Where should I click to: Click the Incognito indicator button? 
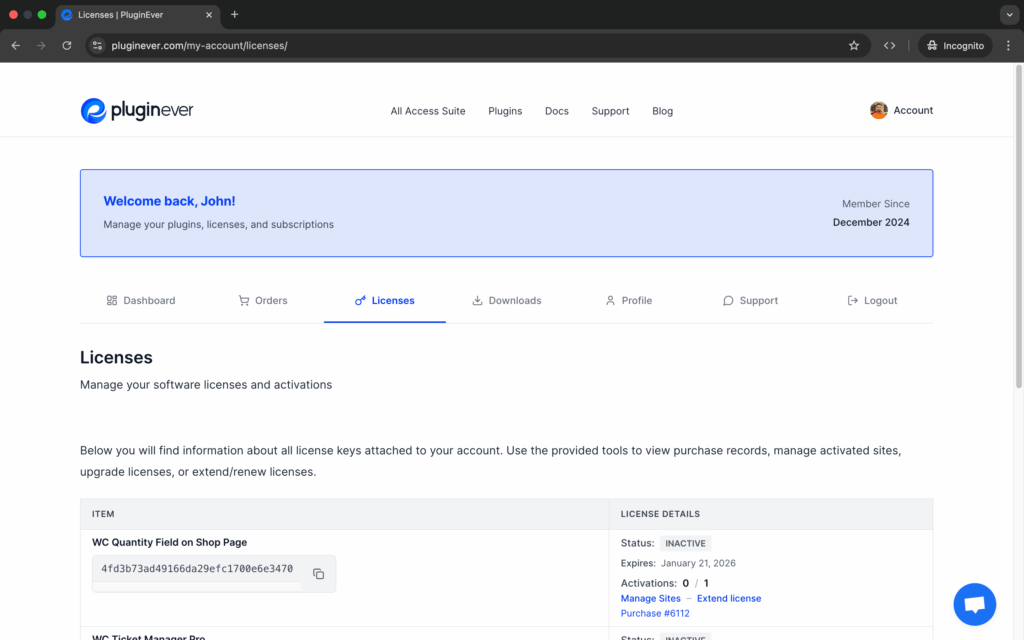[955, 46]
